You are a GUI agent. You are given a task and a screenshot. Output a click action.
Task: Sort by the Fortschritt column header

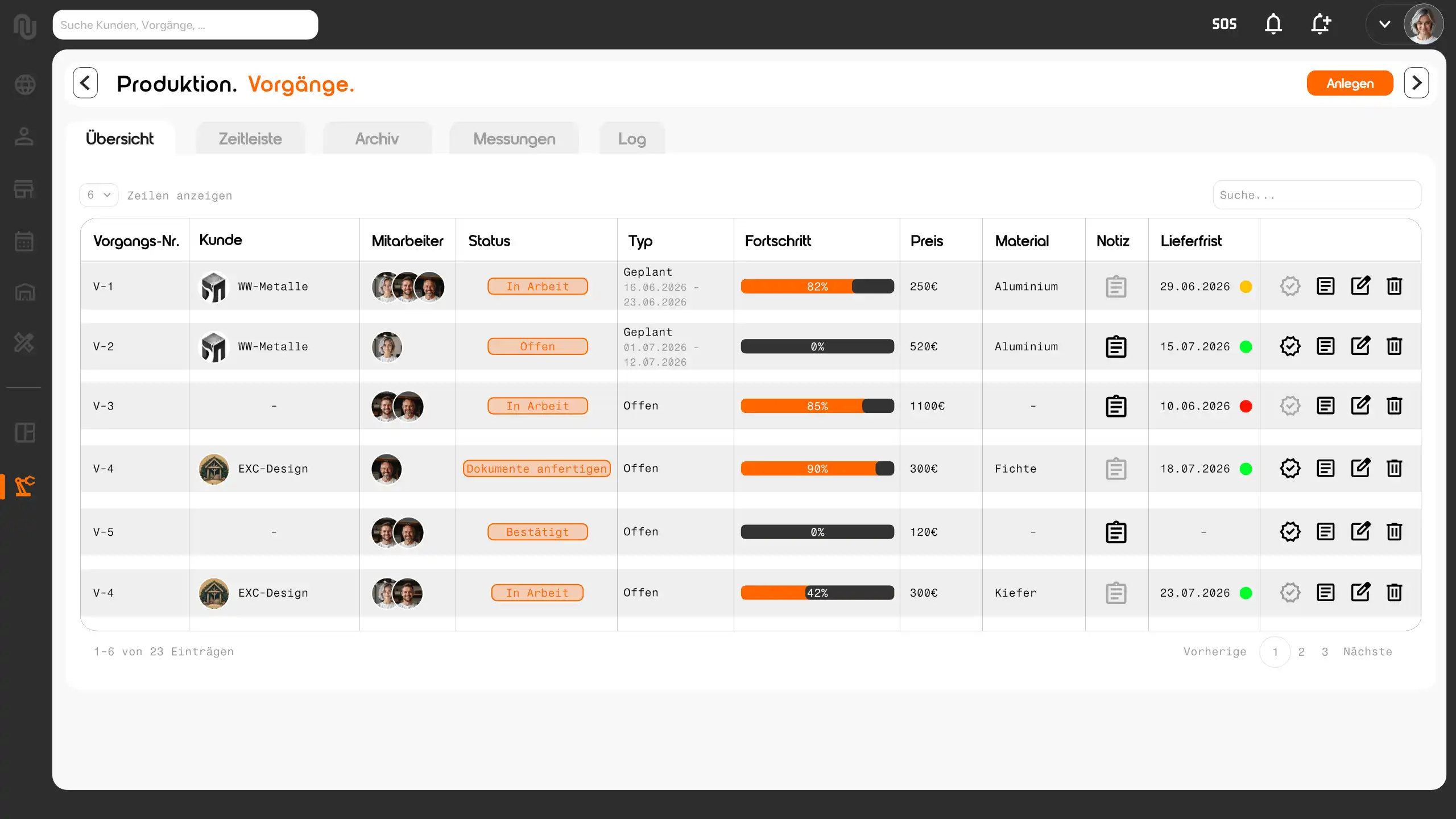tap(777, 241)
